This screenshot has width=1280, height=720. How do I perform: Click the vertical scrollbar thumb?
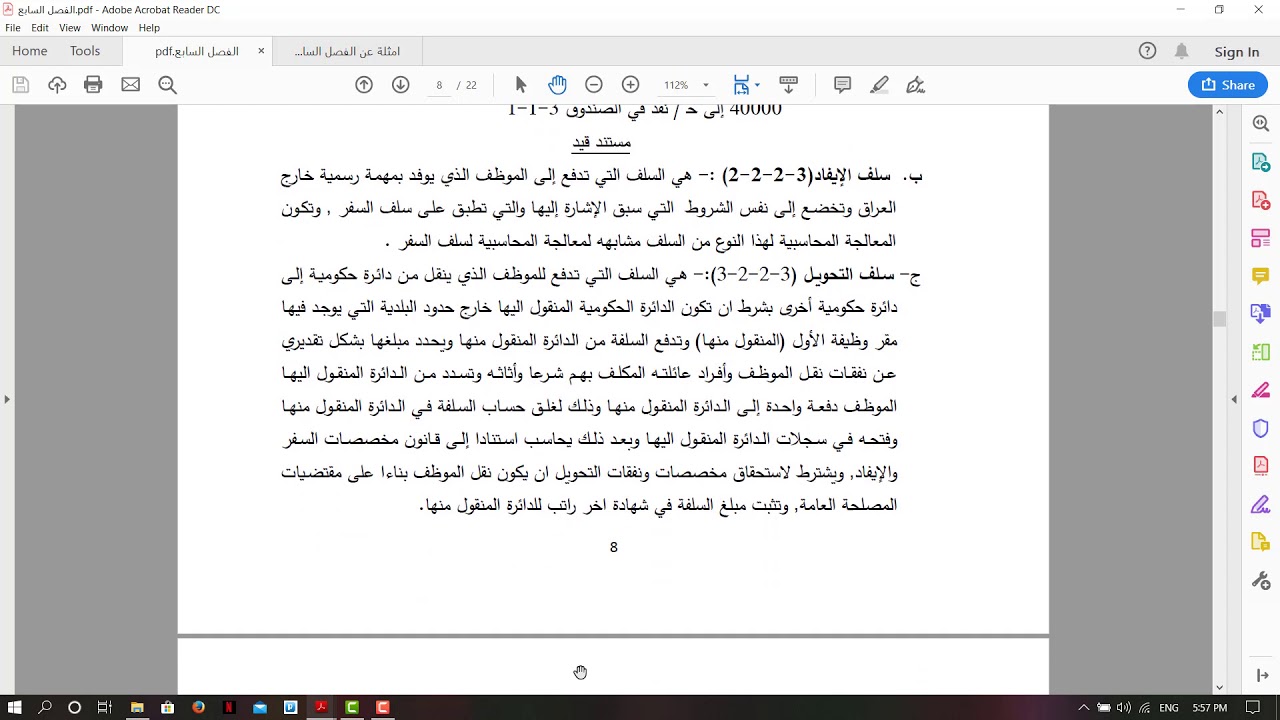point(1219,319)
